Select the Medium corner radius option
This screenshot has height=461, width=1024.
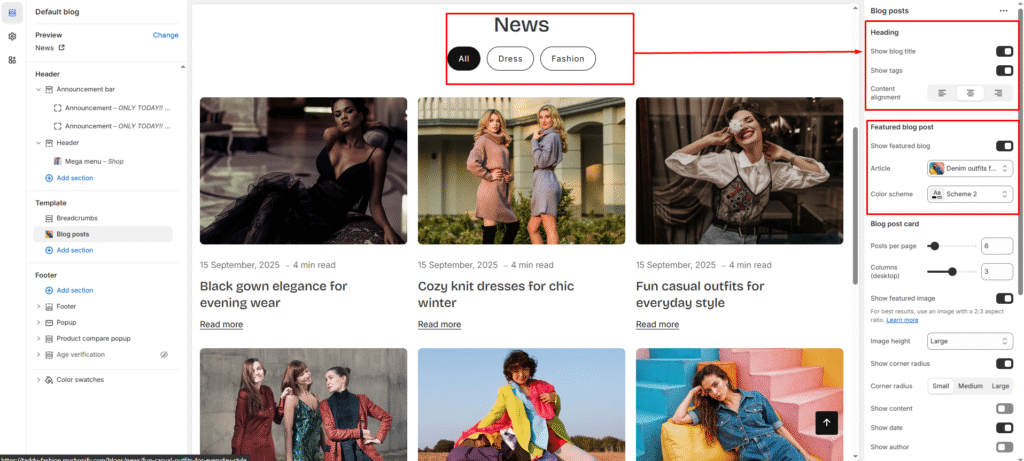970,386
